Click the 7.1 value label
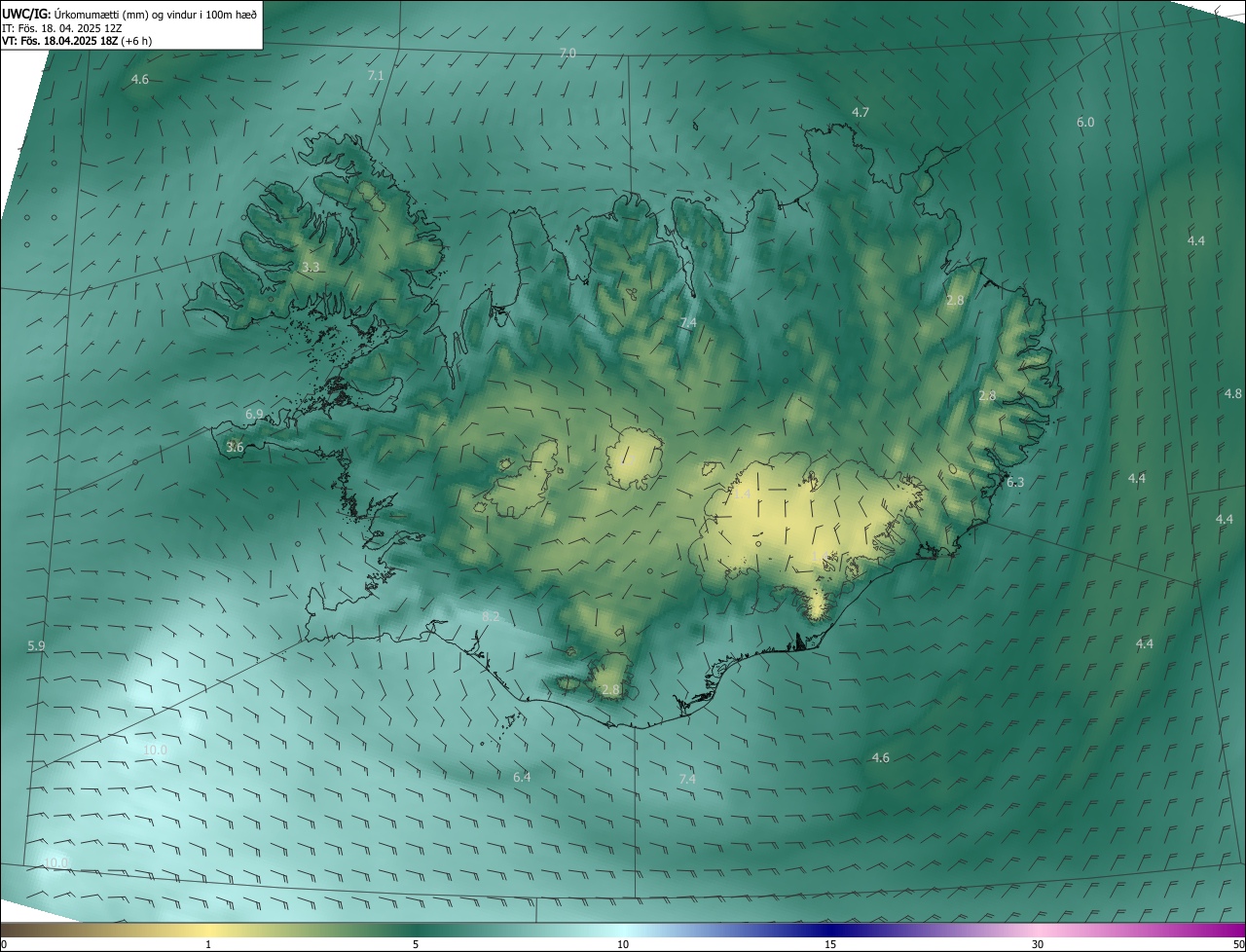 pos(376,75)
